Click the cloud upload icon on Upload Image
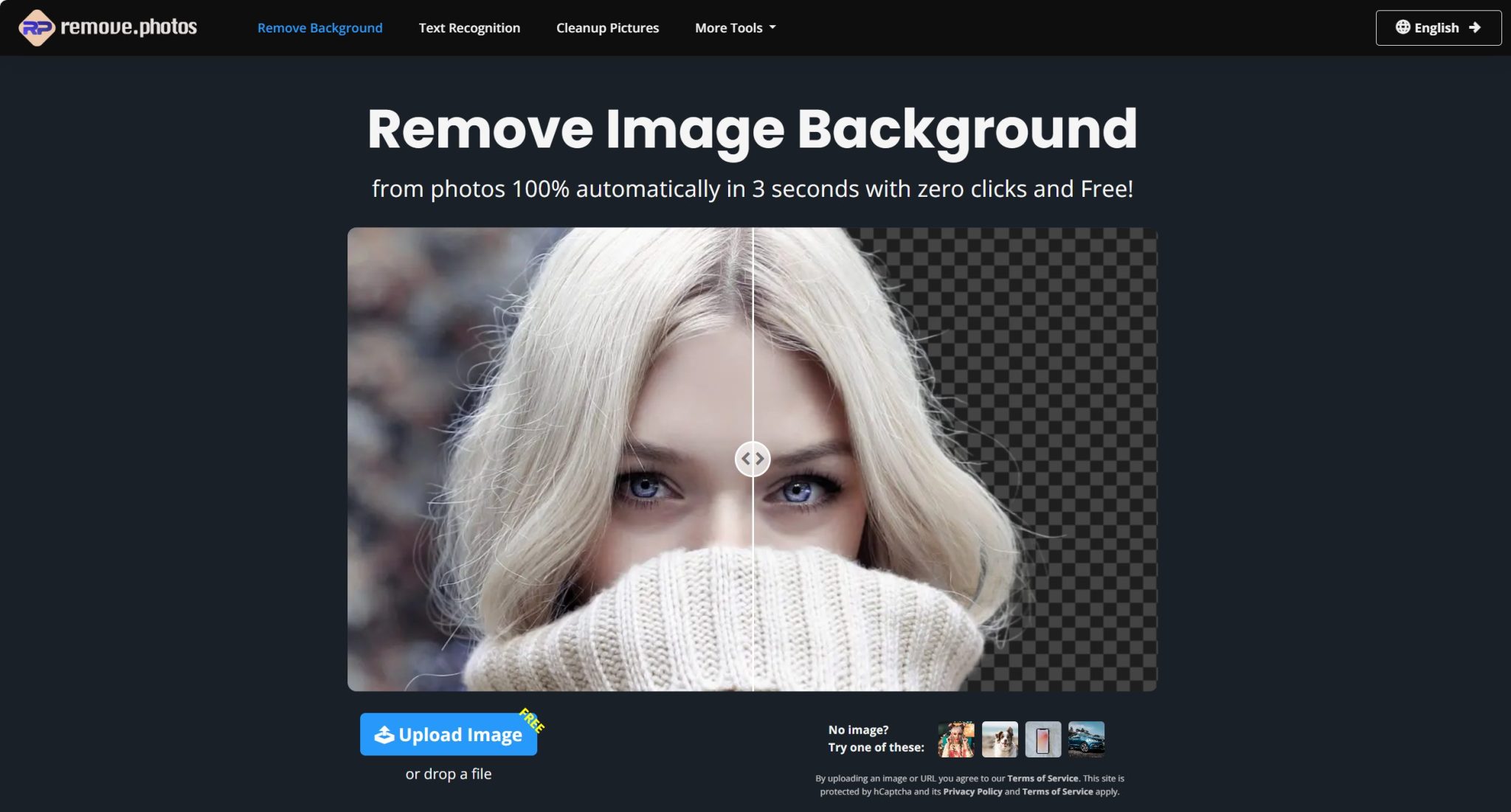 click(x=384, y=735)
